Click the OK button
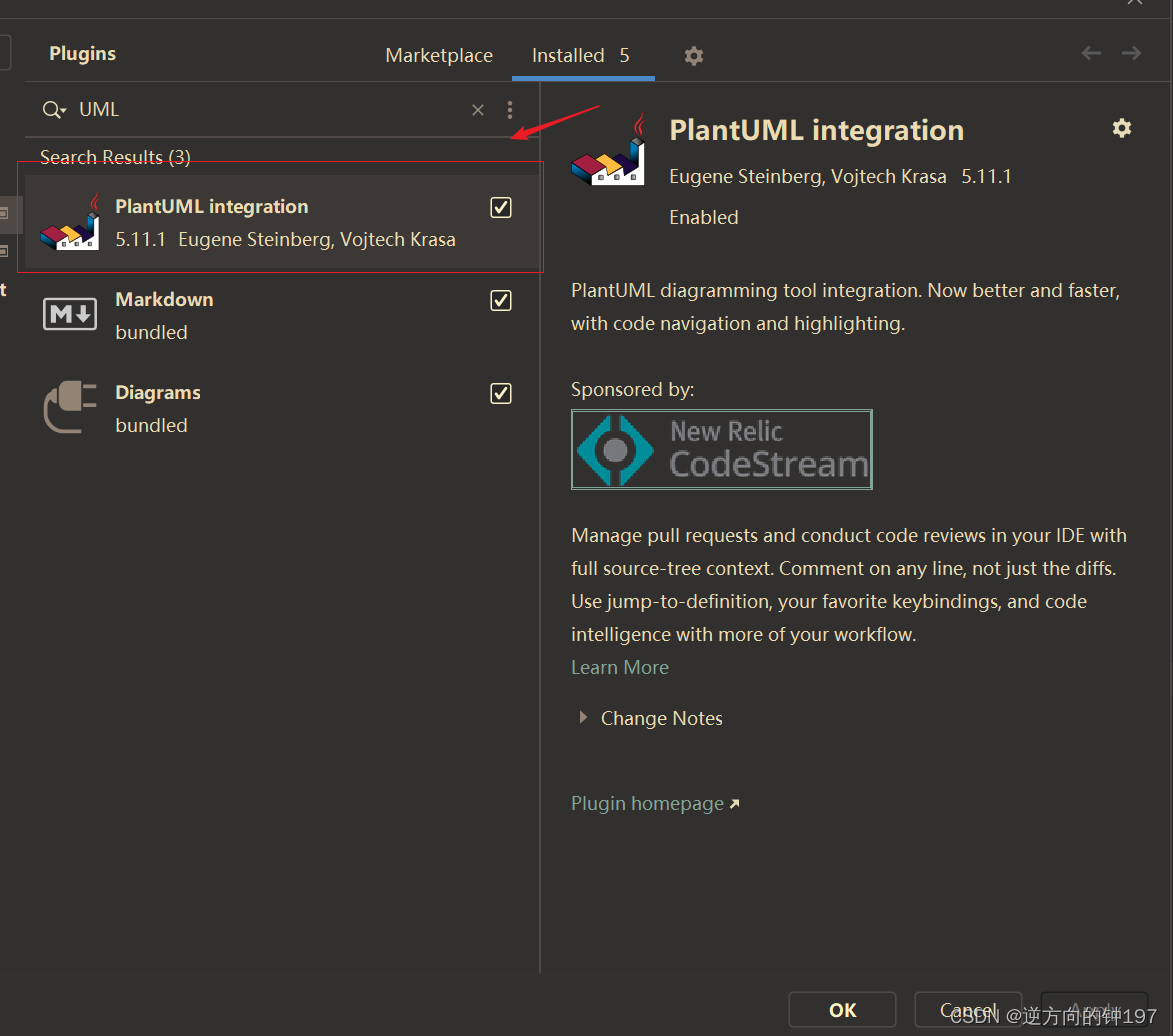This screenshot has height=1036, width=1173. tap(842, 1010)
